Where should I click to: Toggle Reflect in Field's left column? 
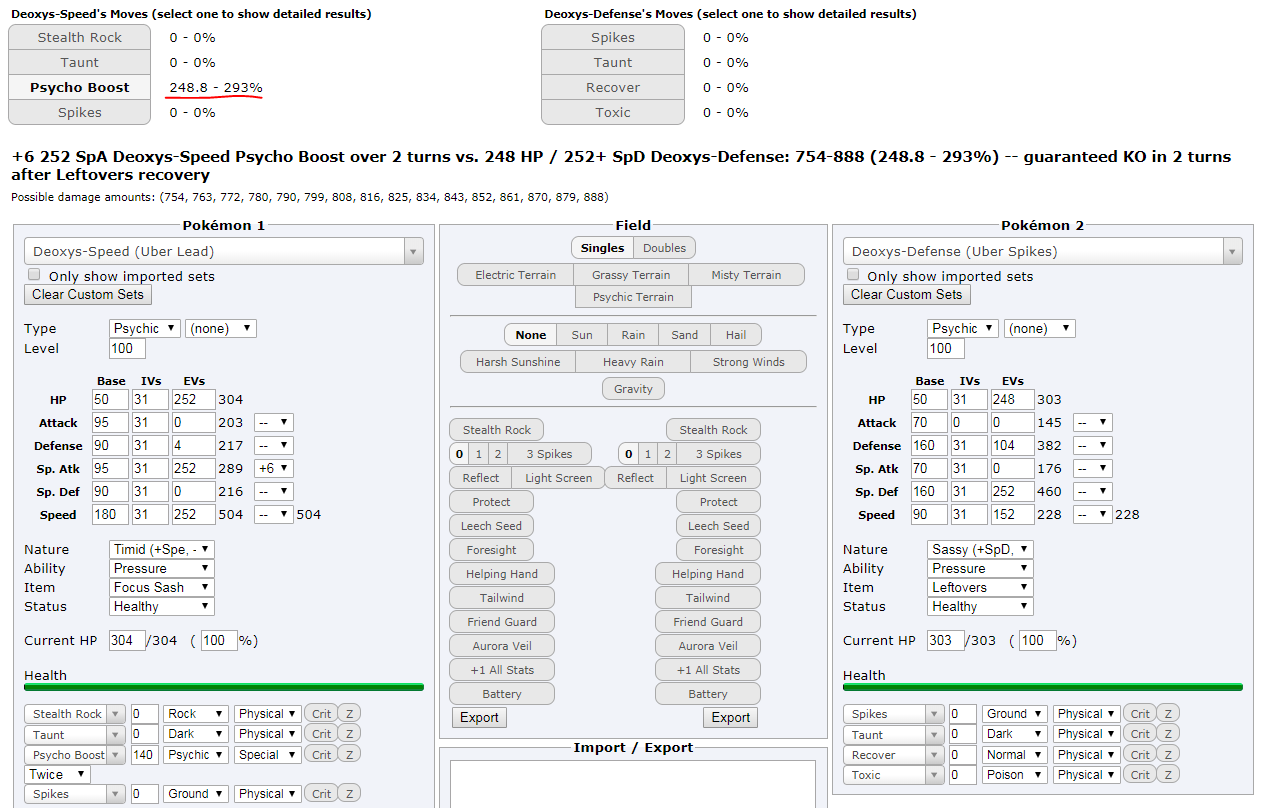[x=481, y=478]
